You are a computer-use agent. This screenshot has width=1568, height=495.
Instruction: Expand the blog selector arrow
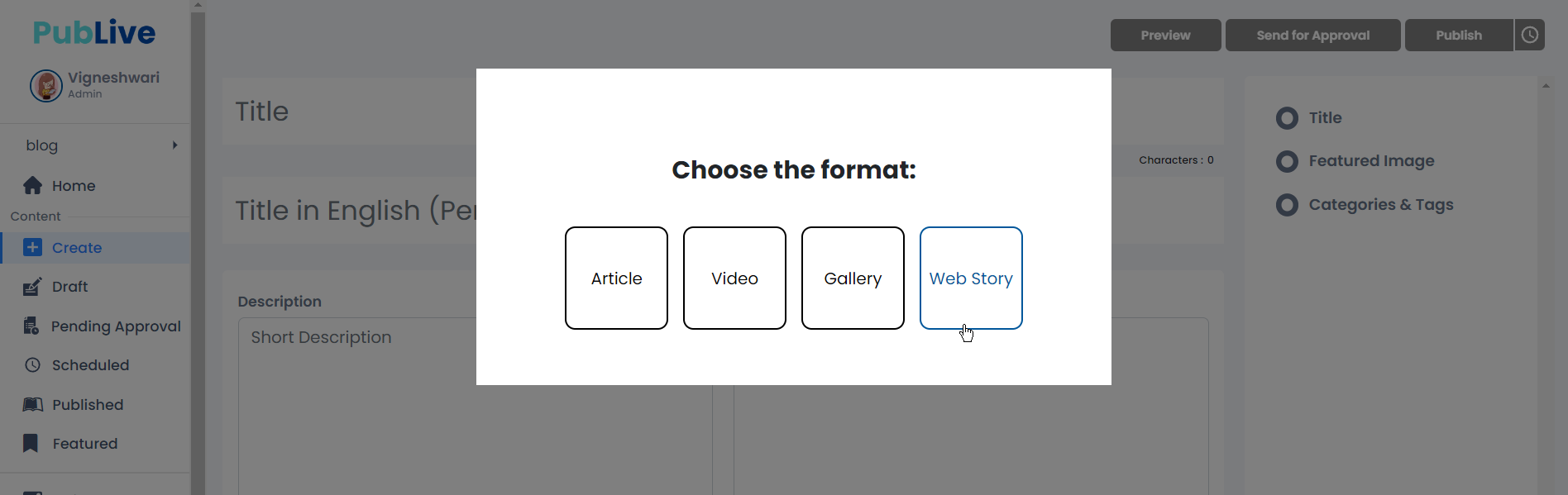[174, 145]
